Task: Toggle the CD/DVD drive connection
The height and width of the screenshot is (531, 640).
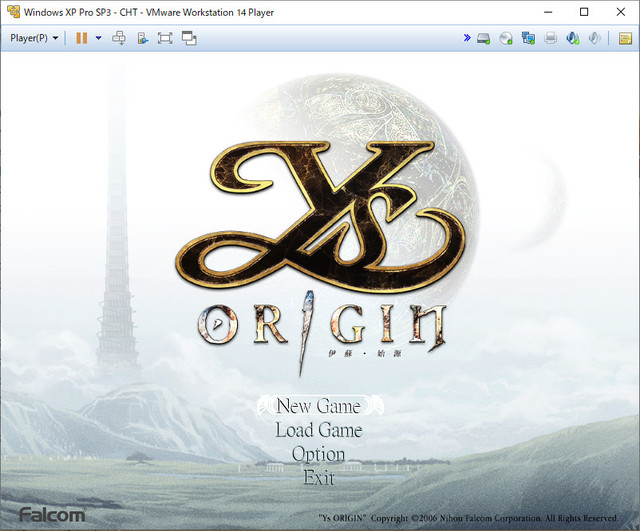Action: (506, 38)
